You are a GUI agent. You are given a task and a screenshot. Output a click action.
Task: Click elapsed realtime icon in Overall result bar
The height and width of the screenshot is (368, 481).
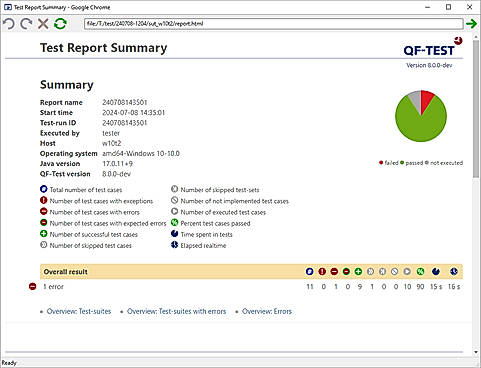(454, 271)
